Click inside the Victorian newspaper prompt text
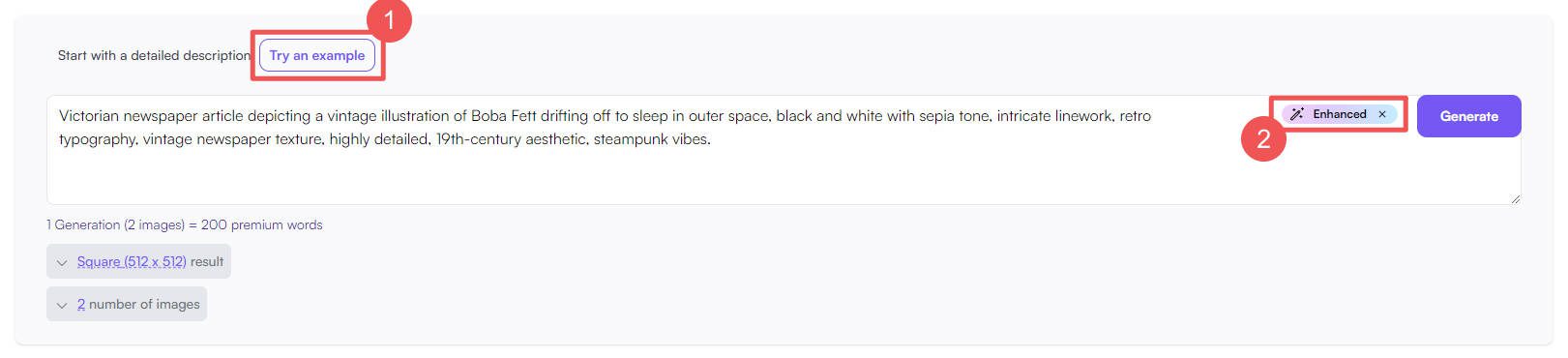1568x358 pixels. (605, 127)
